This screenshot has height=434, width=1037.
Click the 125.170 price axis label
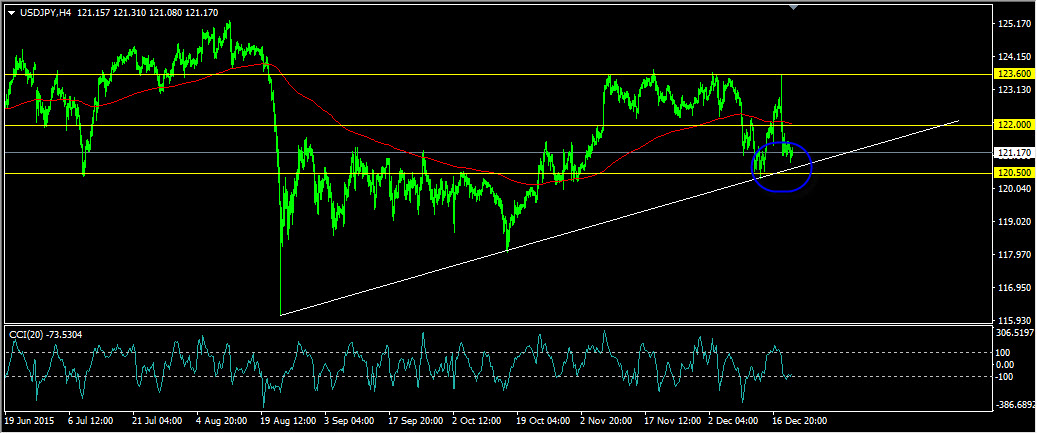[x=1017, y=24]
